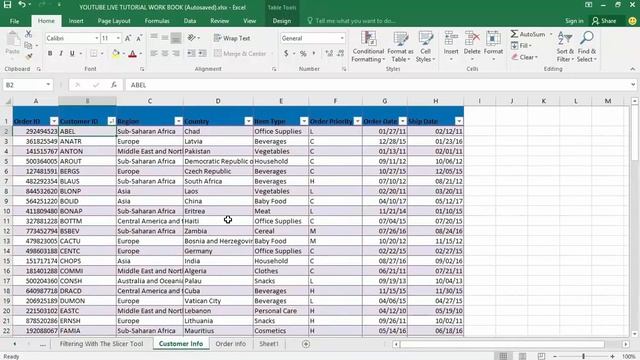Toggle Wrap Text

[x=232, y=38]
